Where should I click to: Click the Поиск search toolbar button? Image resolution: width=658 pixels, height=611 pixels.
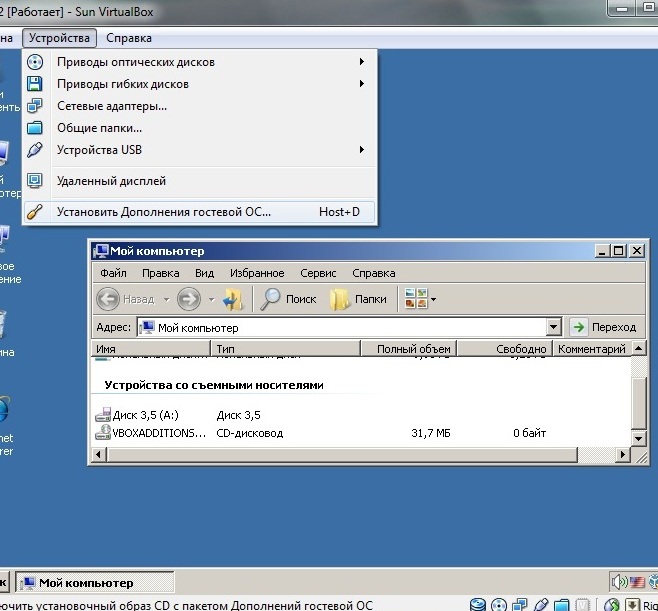coord(288,299)
